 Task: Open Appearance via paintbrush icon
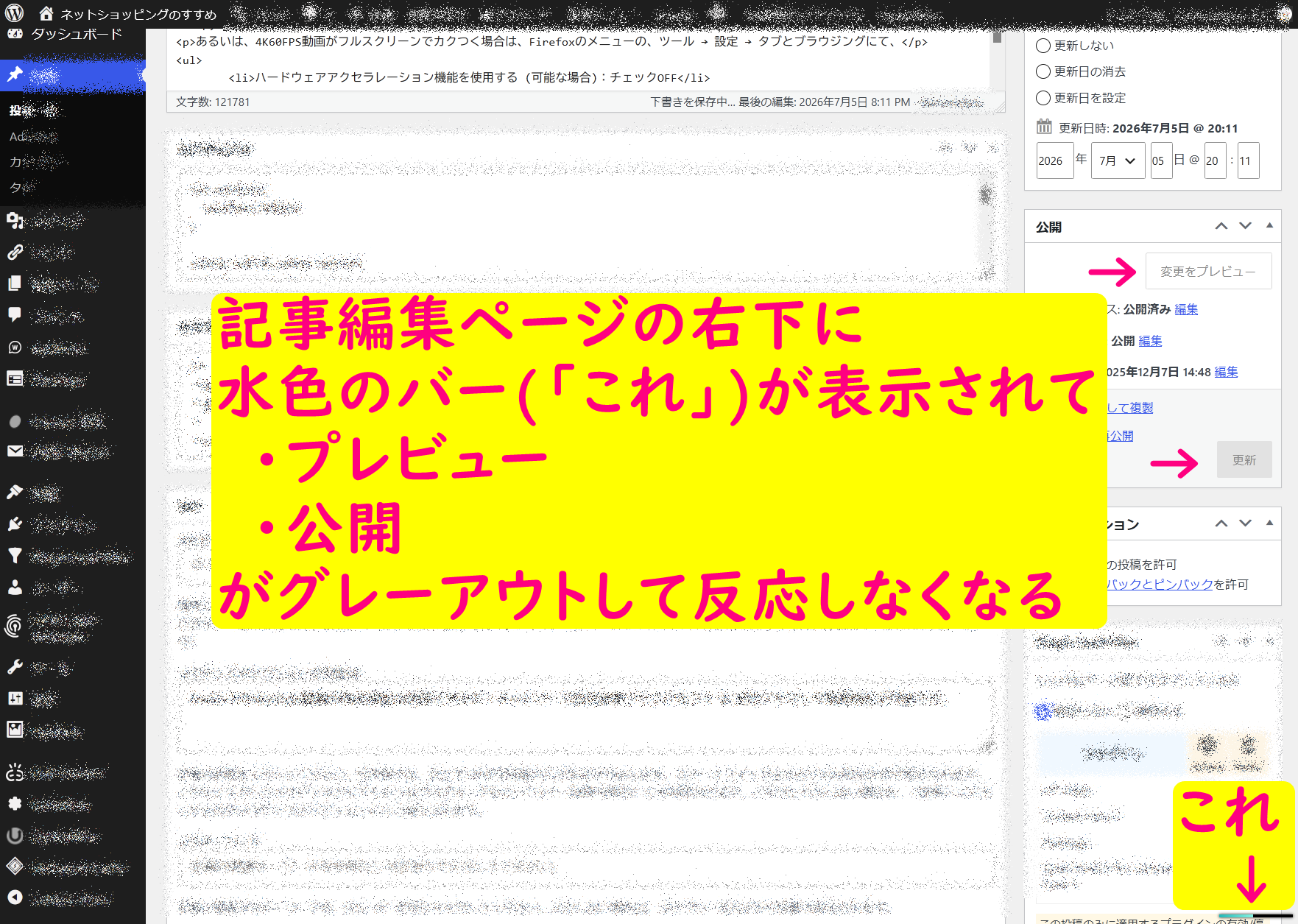point(15,492)
